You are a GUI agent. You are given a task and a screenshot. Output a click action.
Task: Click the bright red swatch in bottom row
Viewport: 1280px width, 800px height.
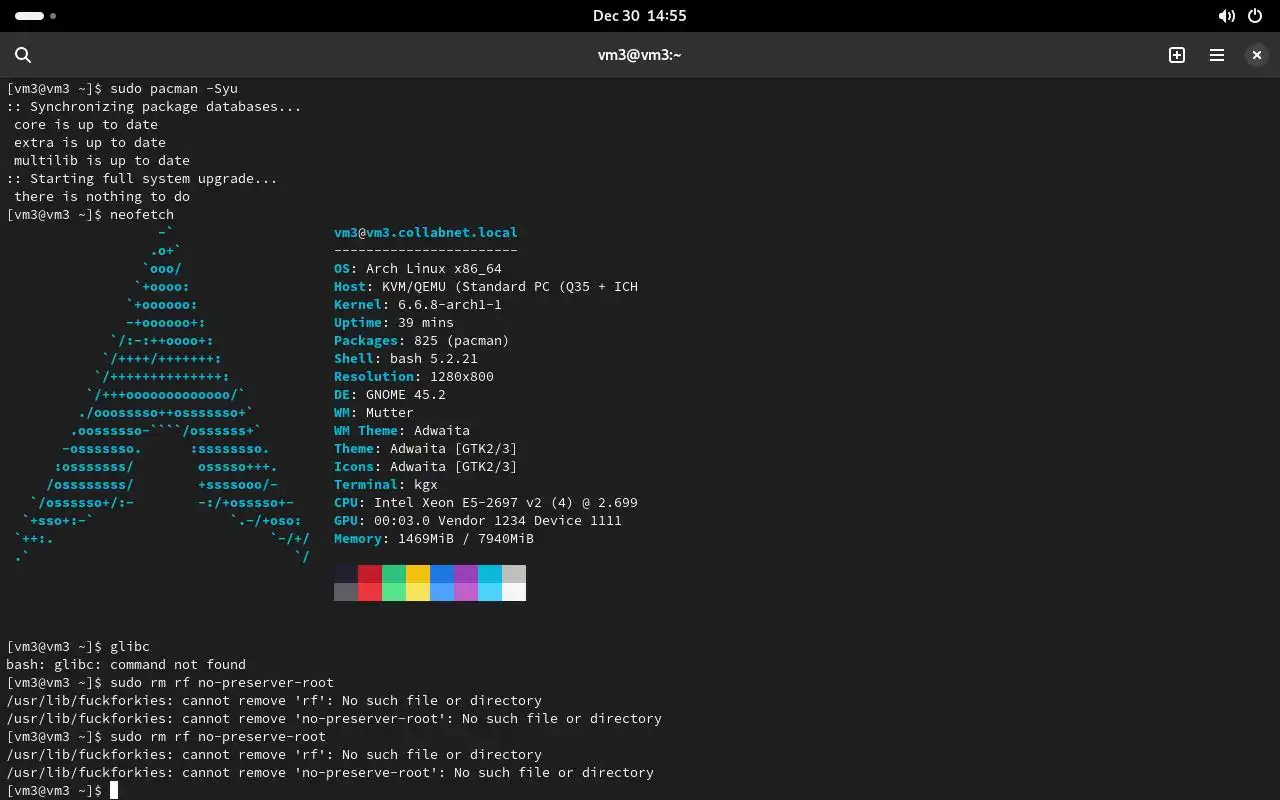370,592
